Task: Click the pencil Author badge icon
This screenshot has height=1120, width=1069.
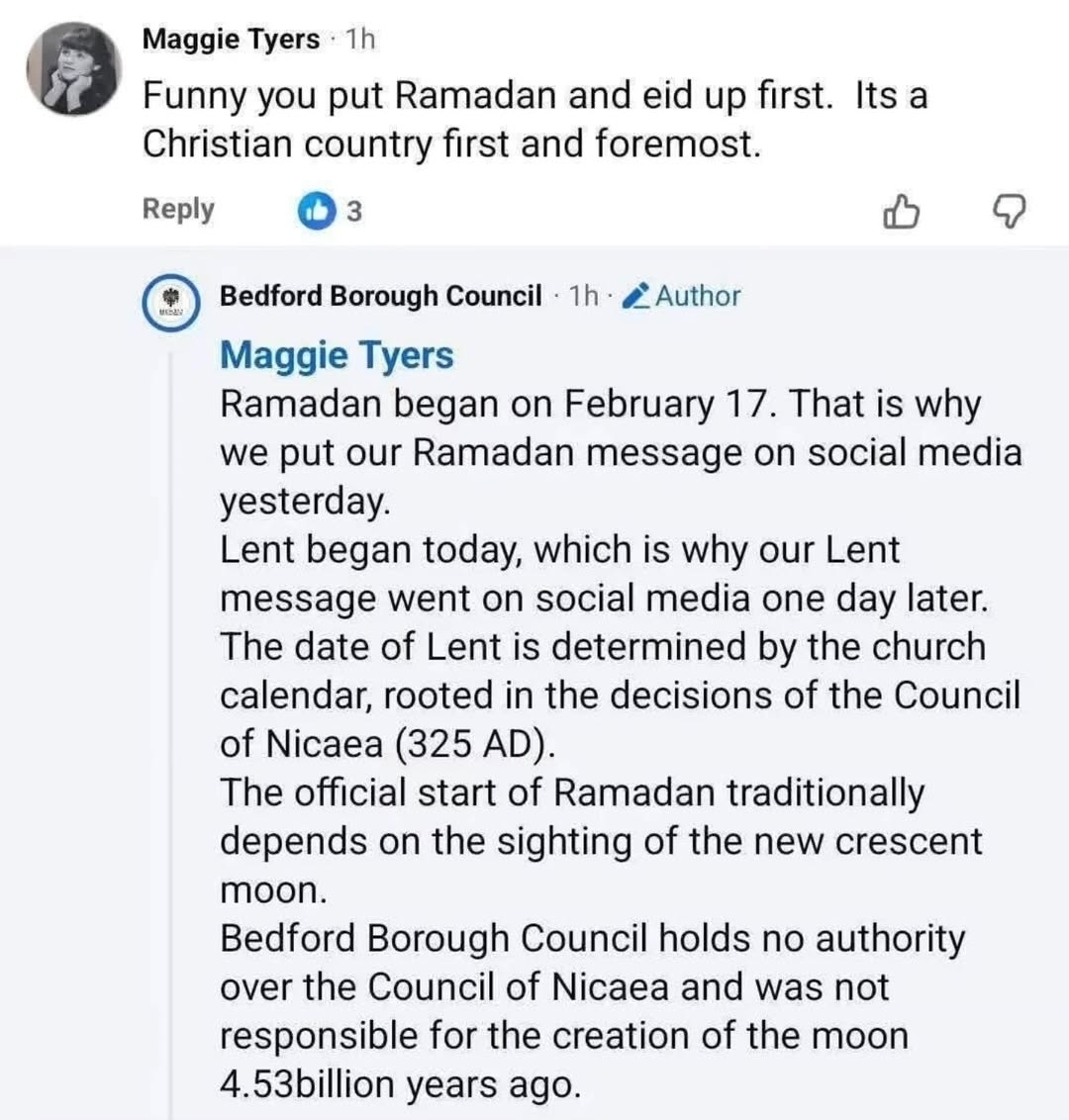Action: 637,296
